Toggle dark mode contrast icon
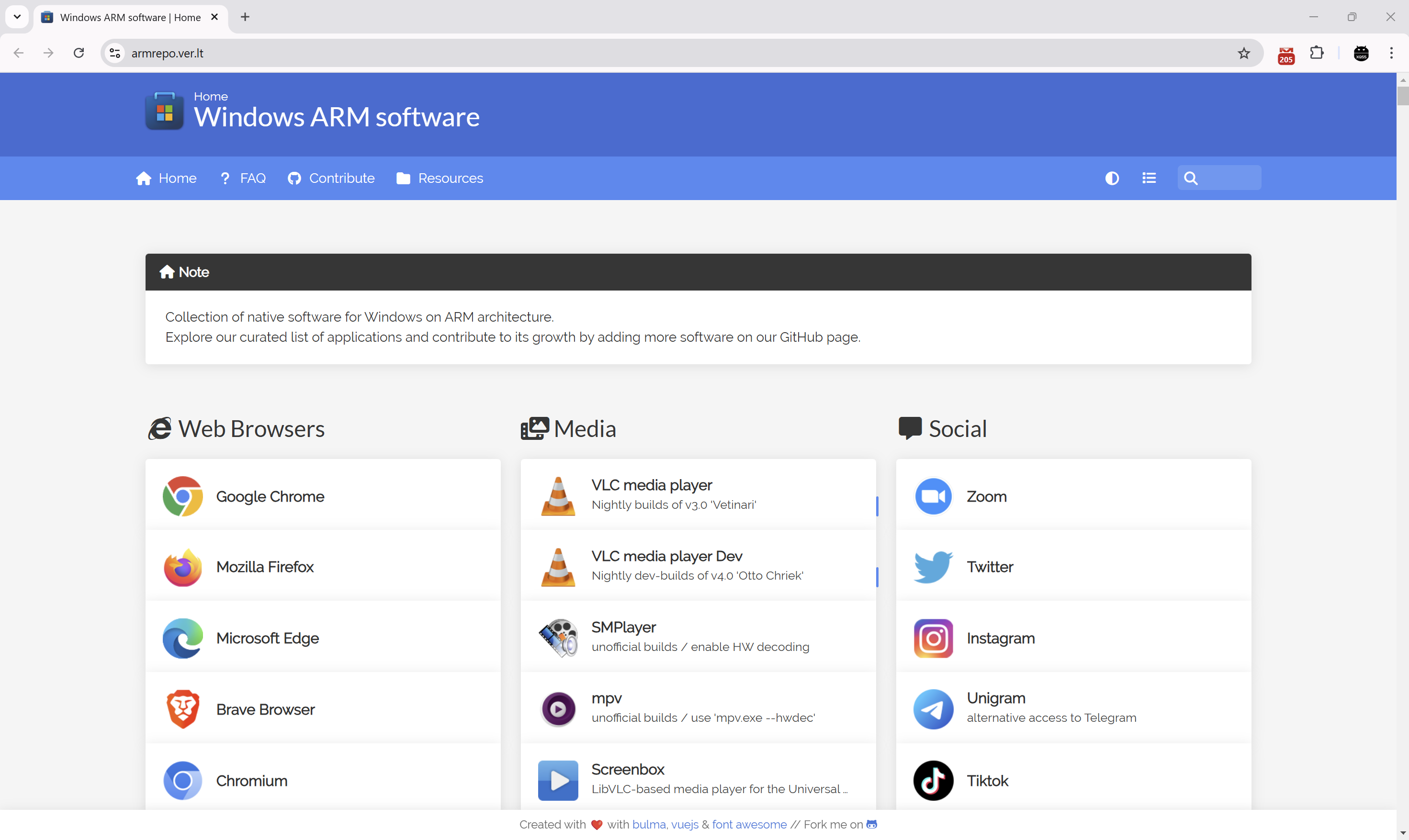Screen dimensions: 1409x840 [1112, 179]
